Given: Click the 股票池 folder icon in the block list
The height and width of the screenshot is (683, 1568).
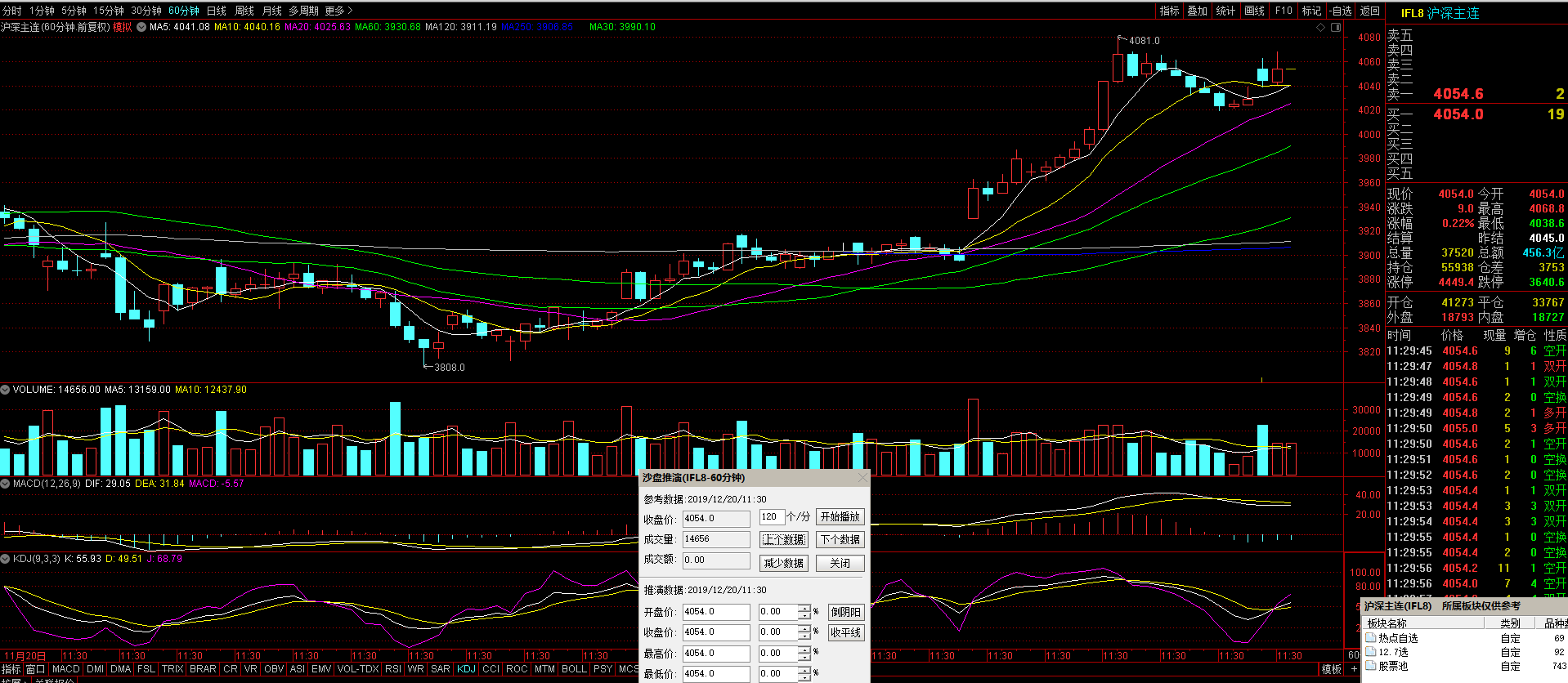Looking at the screenshot, I should coord(1371,666).
